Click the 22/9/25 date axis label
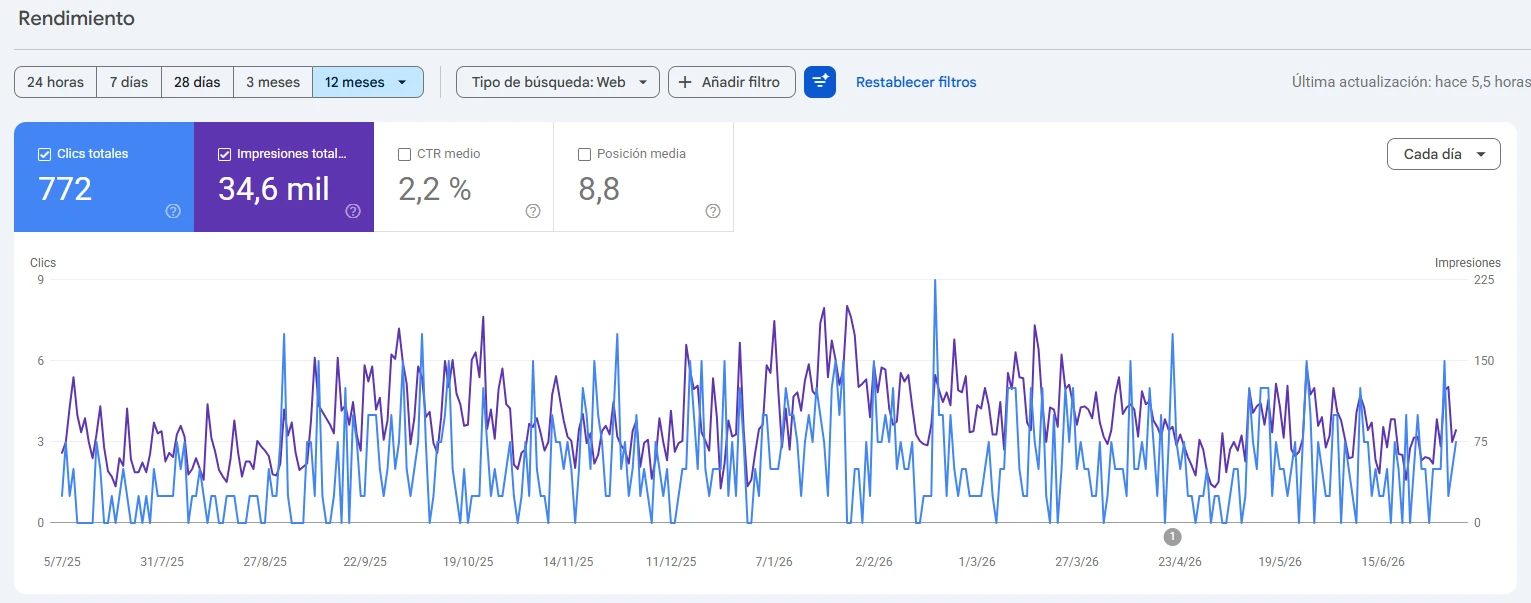This screenshot has height=603, width=1531. click(365, 562)
